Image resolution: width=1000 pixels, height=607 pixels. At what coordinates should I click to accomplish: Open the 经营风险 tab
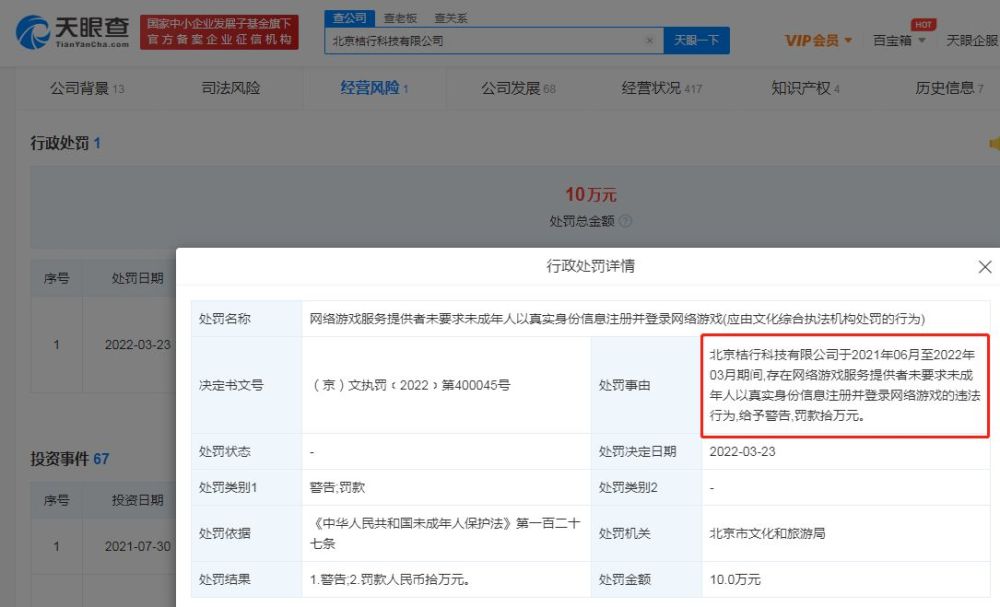click(x=374, y=88)
